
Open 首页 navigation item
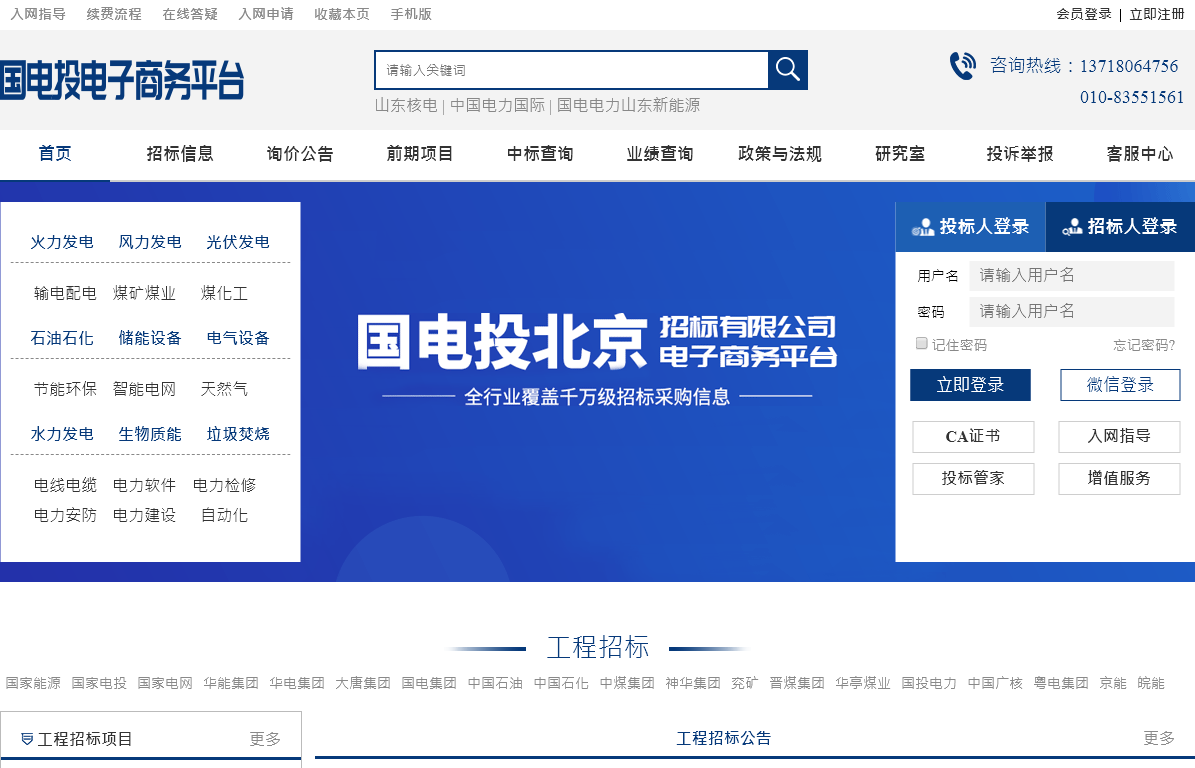coord(55,154)
